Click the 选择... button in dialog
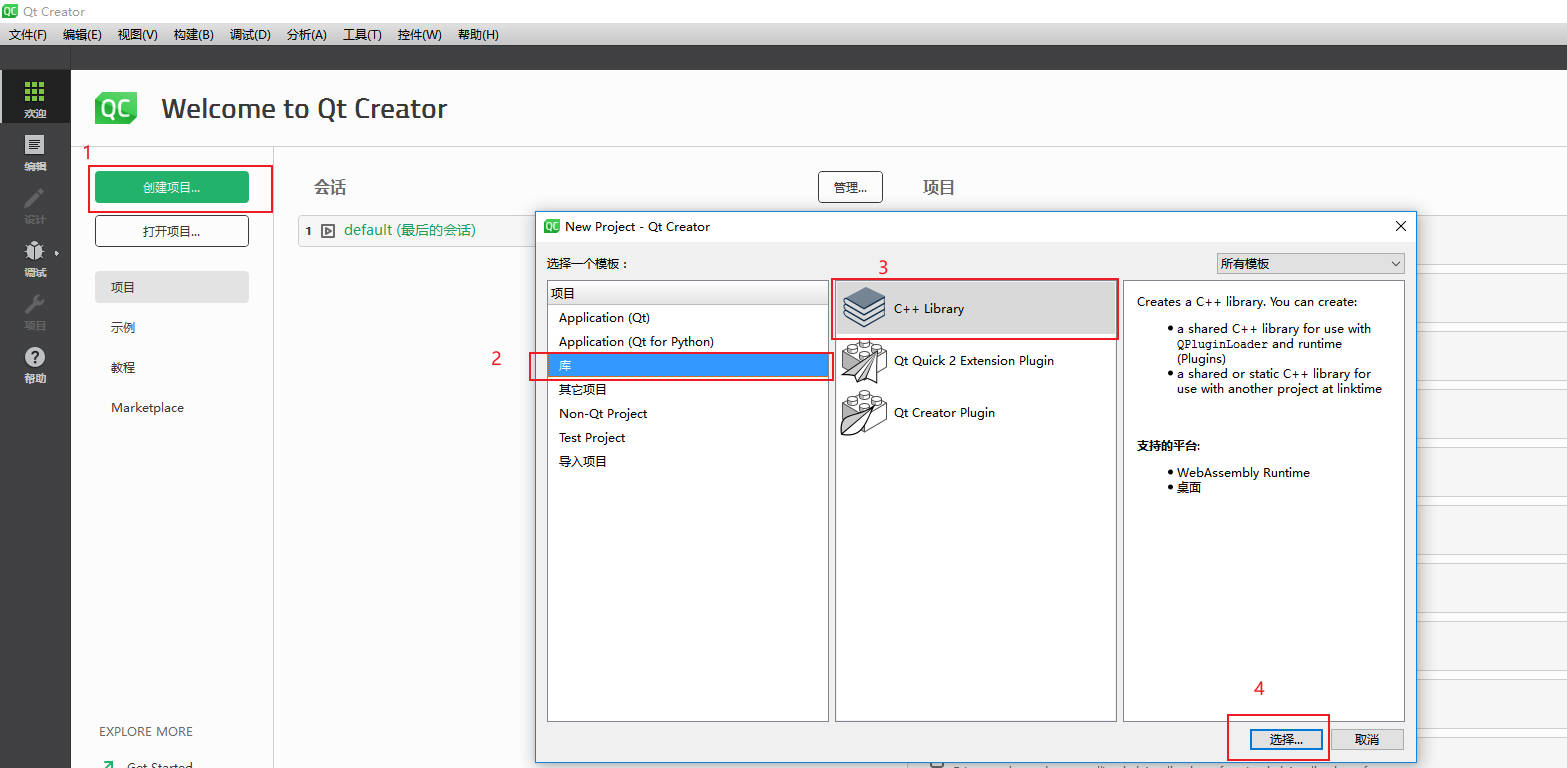 pos(1287,739)
